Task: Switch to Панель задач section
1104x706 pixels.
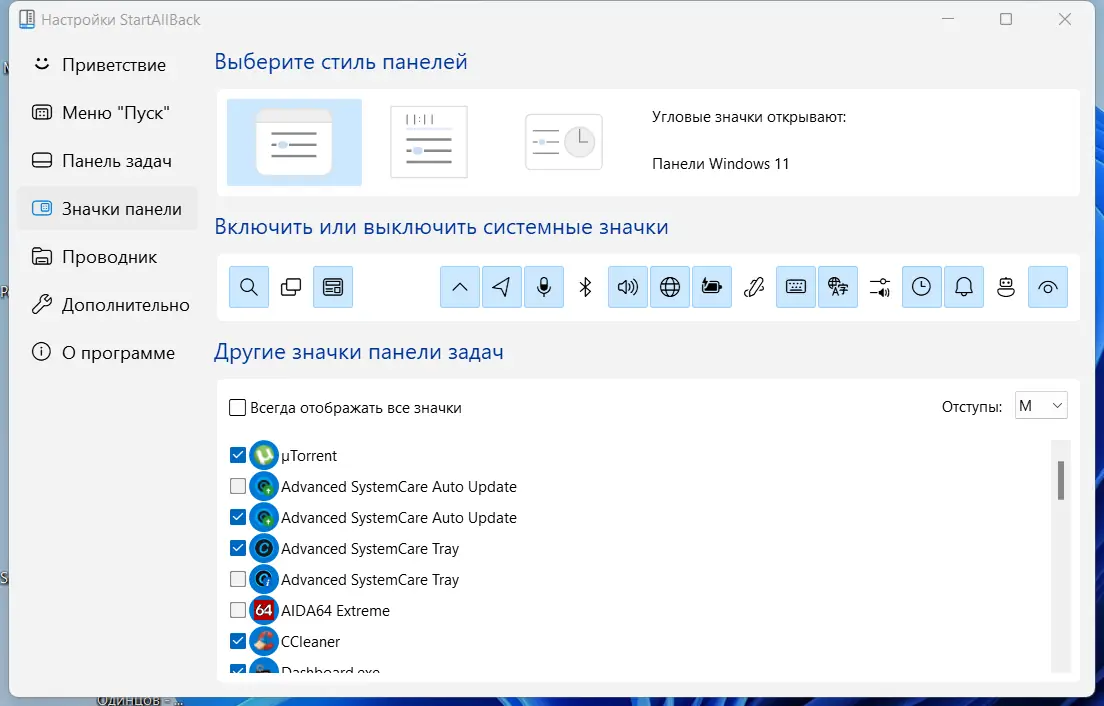Action: coord(107,160)
